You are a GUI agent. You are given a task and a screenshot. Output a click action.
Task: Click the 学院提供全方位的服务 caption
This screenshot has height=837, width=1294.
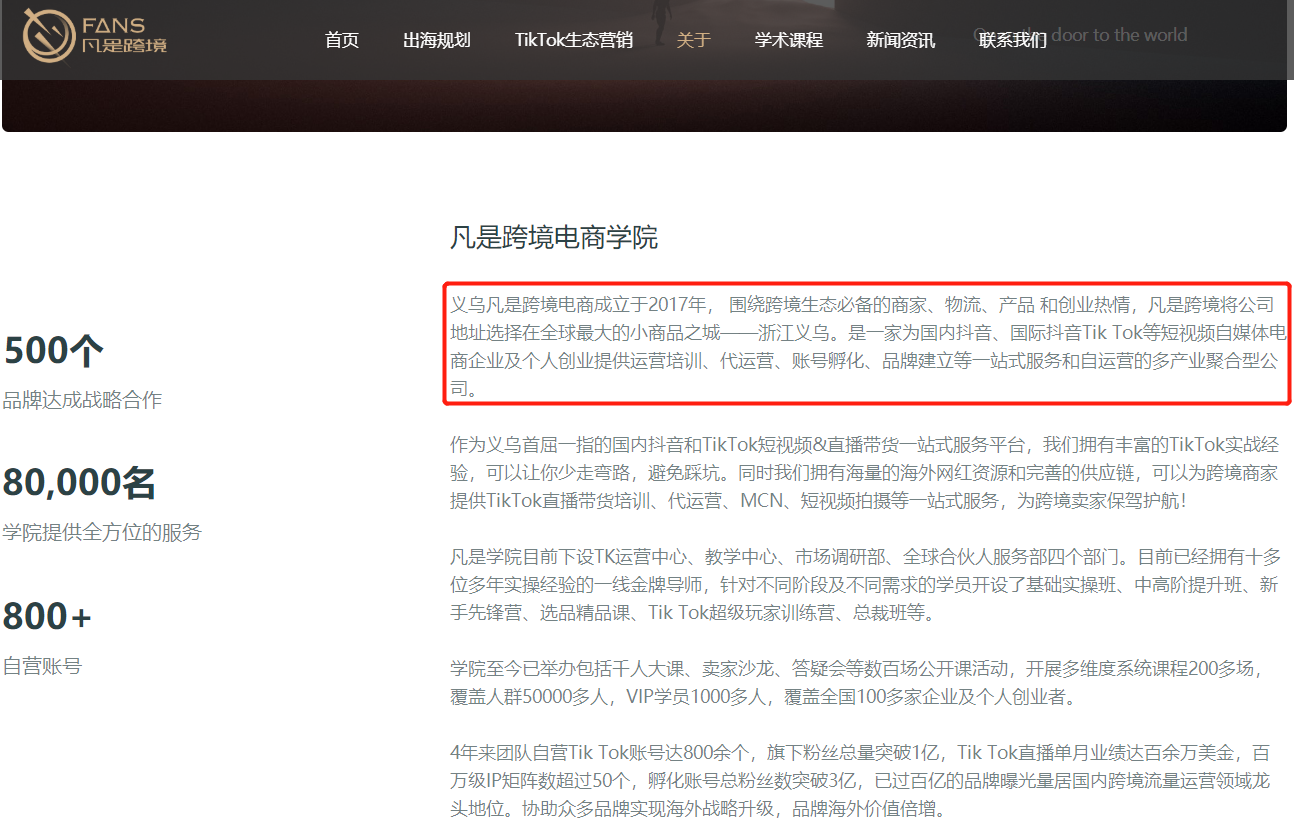[x=102, y=532]
